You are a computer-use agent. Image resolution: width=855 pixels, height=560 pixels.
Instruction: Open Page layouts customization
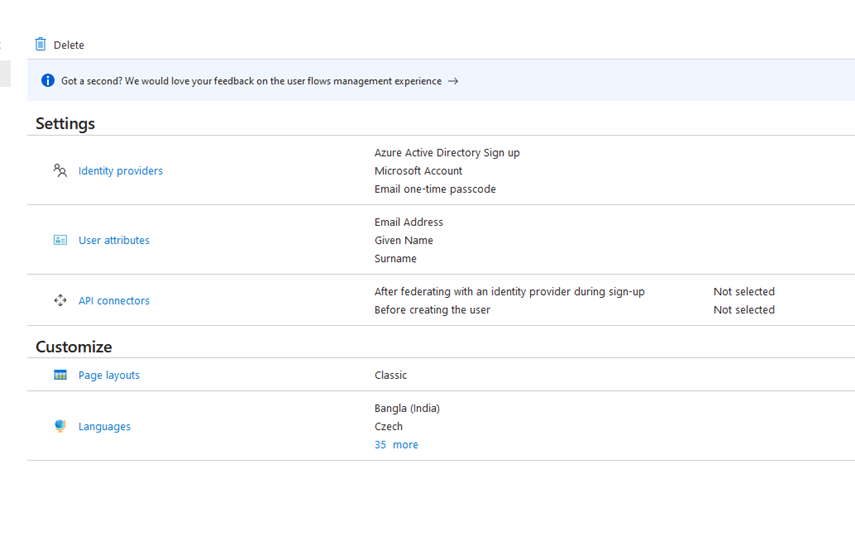tap(109, 375)
